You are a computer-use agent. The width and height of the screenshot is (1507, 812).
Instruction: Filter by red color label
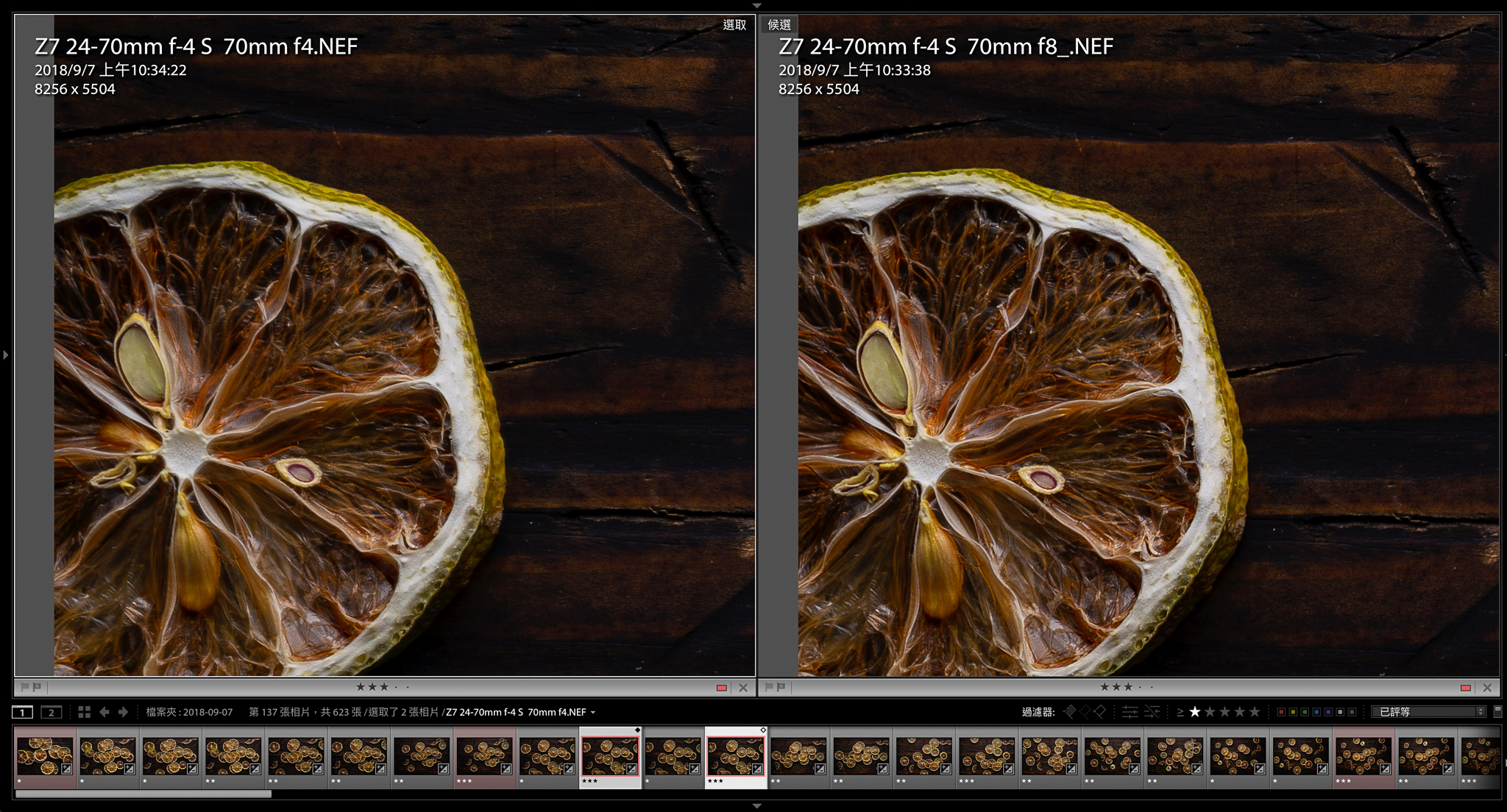click(x=1281, y=712)
